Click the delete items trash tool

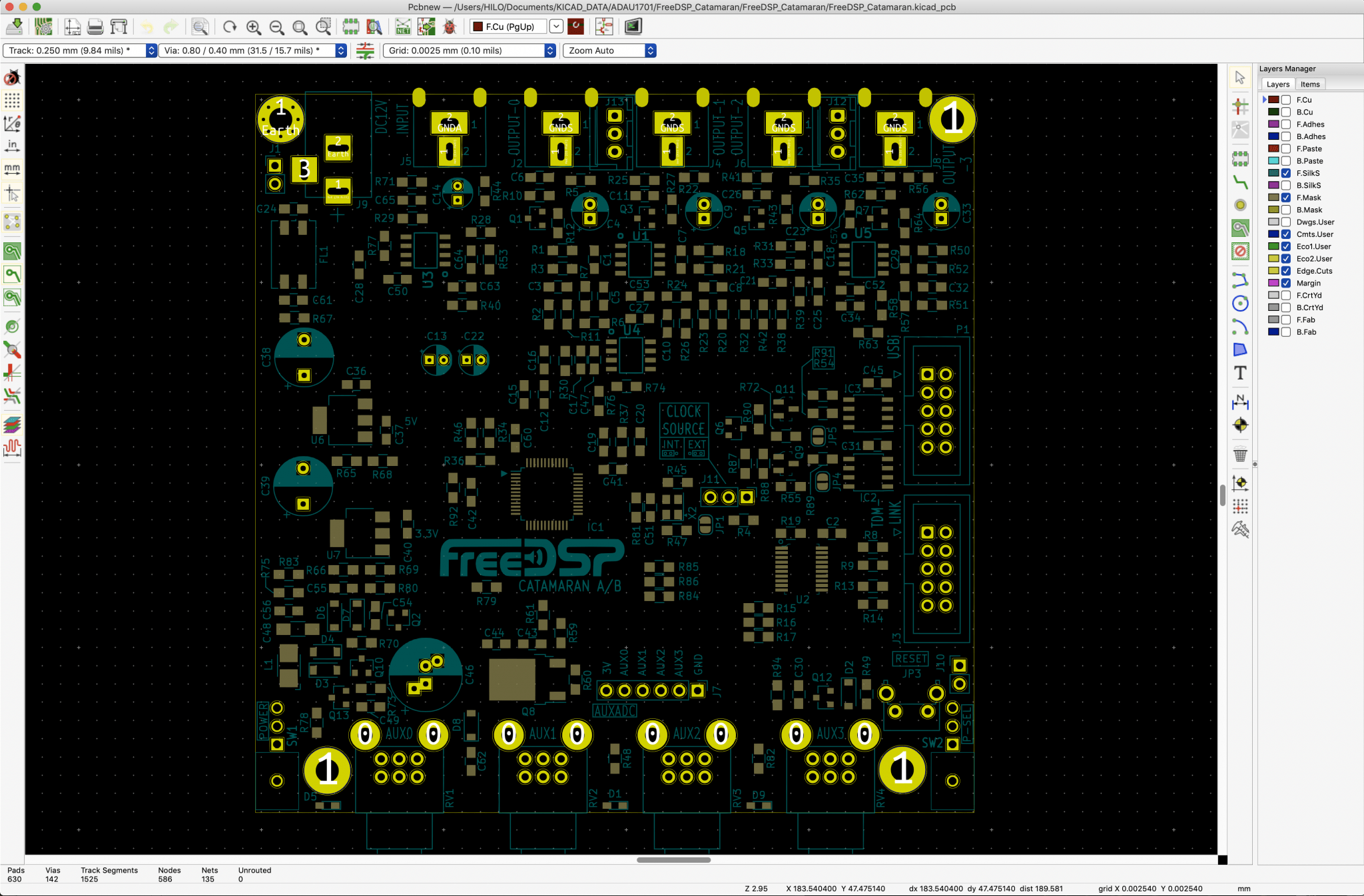(x=1240, y=455)
